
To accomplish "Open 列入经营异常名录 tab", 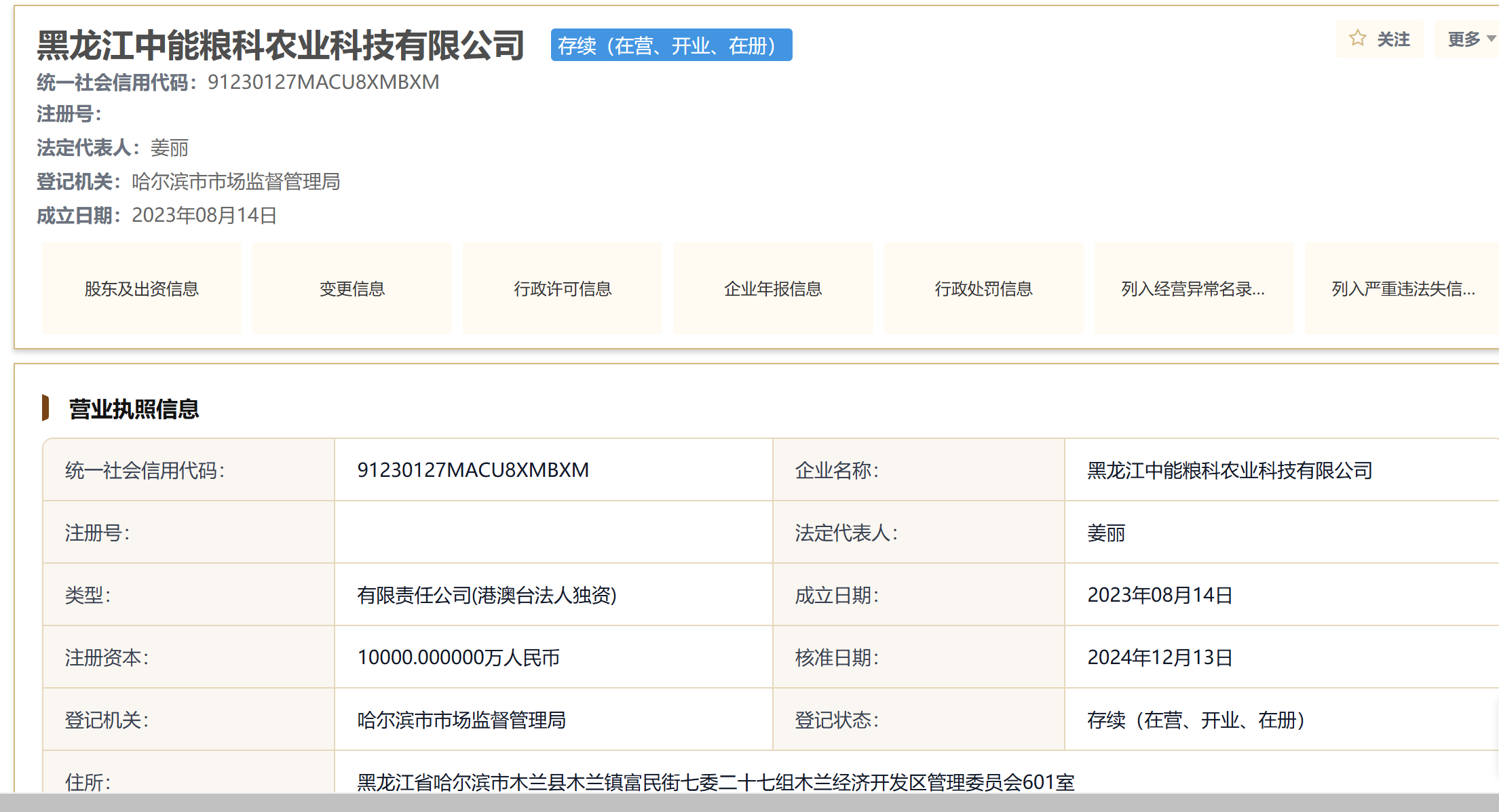I will (1193, 289).
